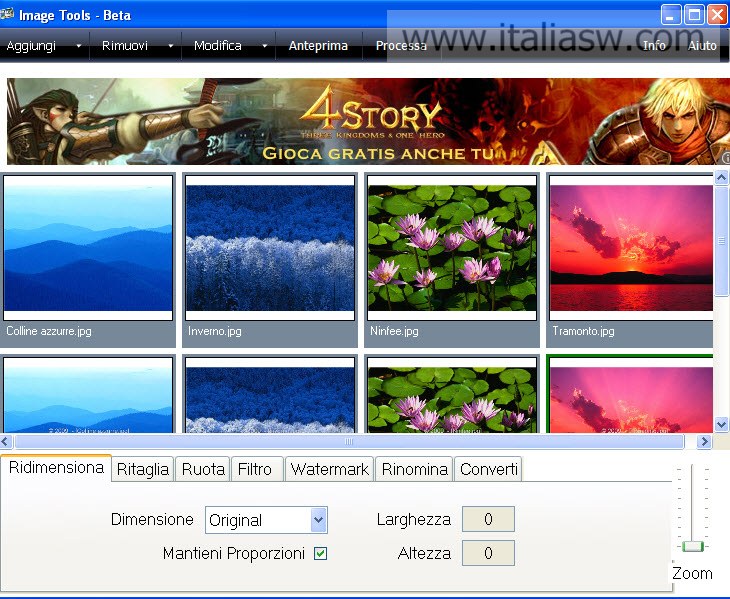Select the green-bordered sunset thumbnail in second row
Viewport: 730px width, 599px height.
pyautogui.click(x=630, y=395)
